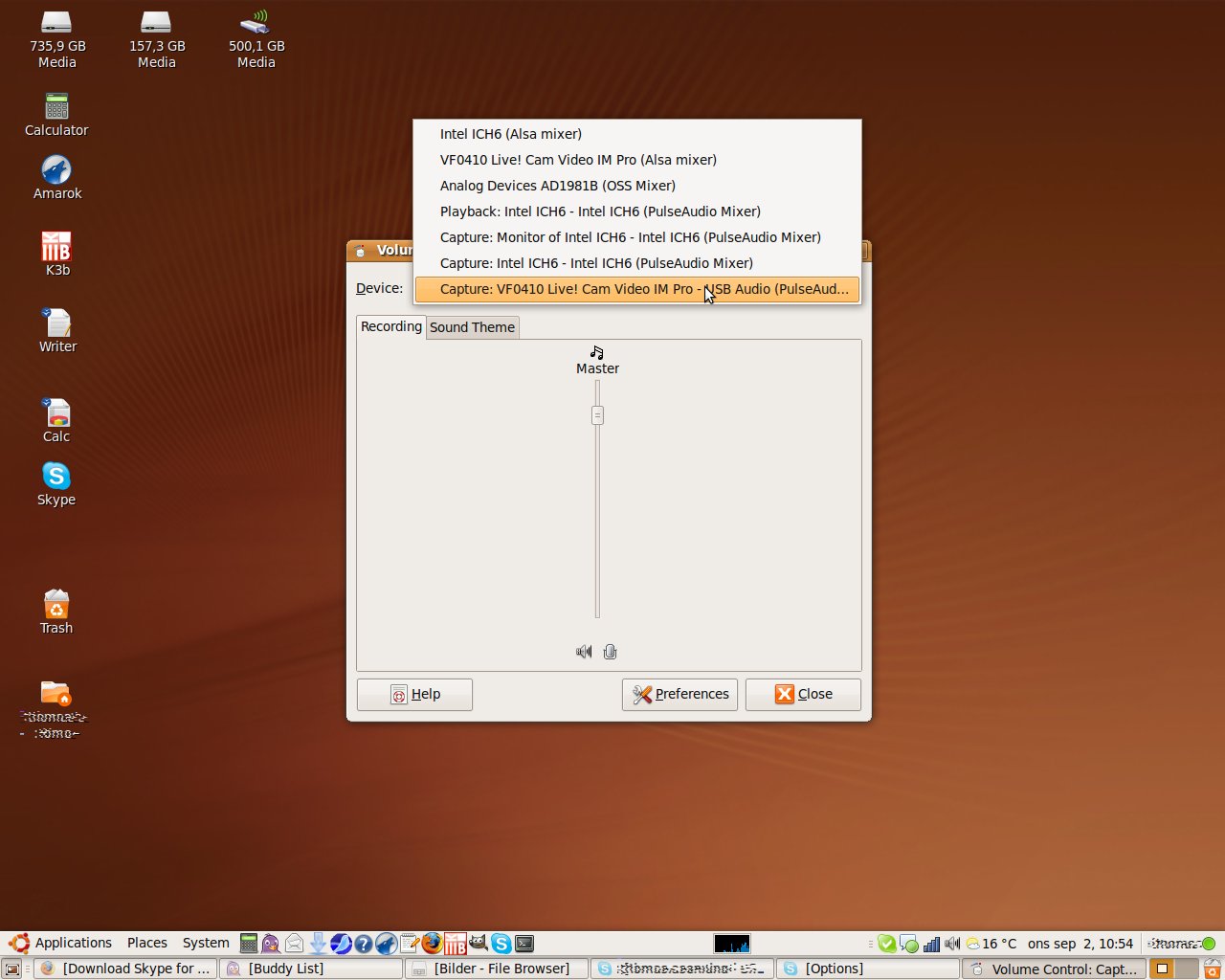Toggle the Master mute speaker icon
This screenshot has height=980, width=1225.
[584, 652]
